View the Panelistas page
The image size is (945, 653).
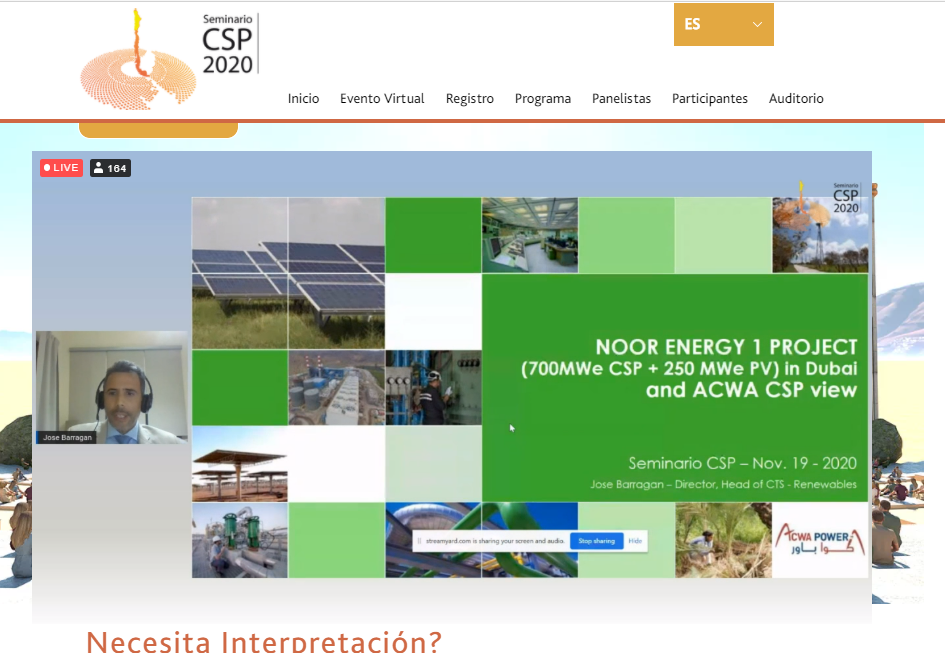click(x=621, y=98)
